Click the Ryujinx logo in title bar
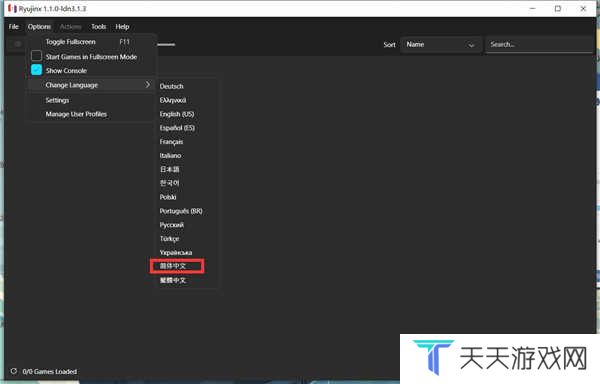 (x=12, y=8)
